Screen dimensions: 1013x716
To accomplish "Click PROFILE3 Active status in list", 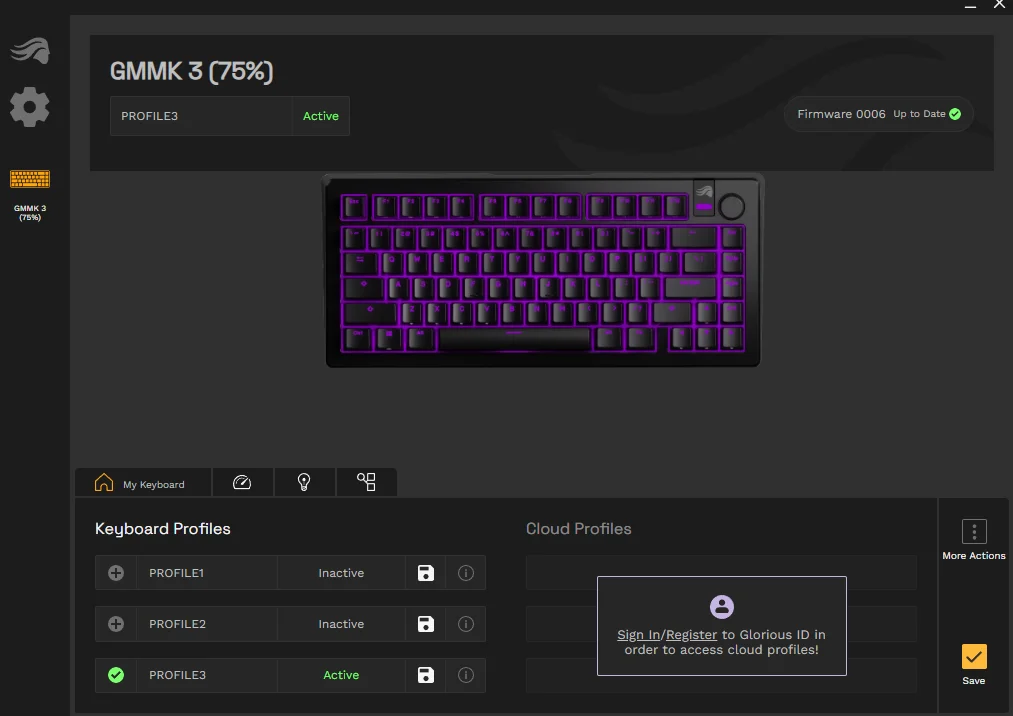I will [341, 675].
